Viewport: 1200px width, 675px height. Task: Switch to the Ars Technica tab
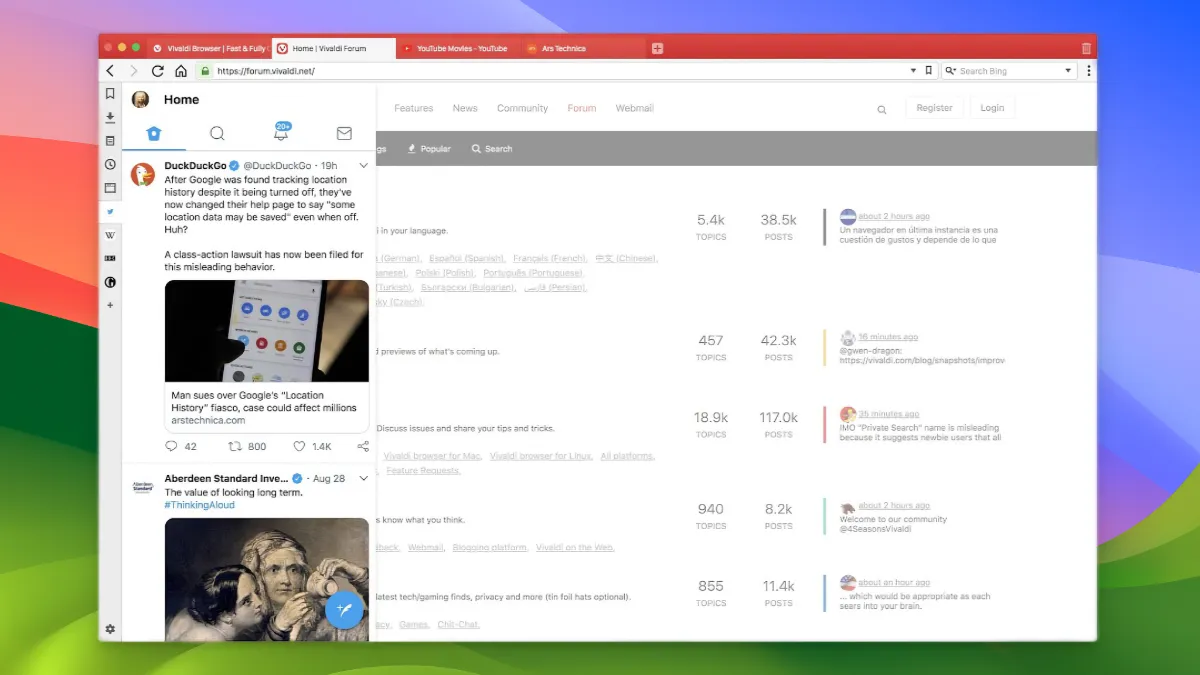(x=564, y=48)
